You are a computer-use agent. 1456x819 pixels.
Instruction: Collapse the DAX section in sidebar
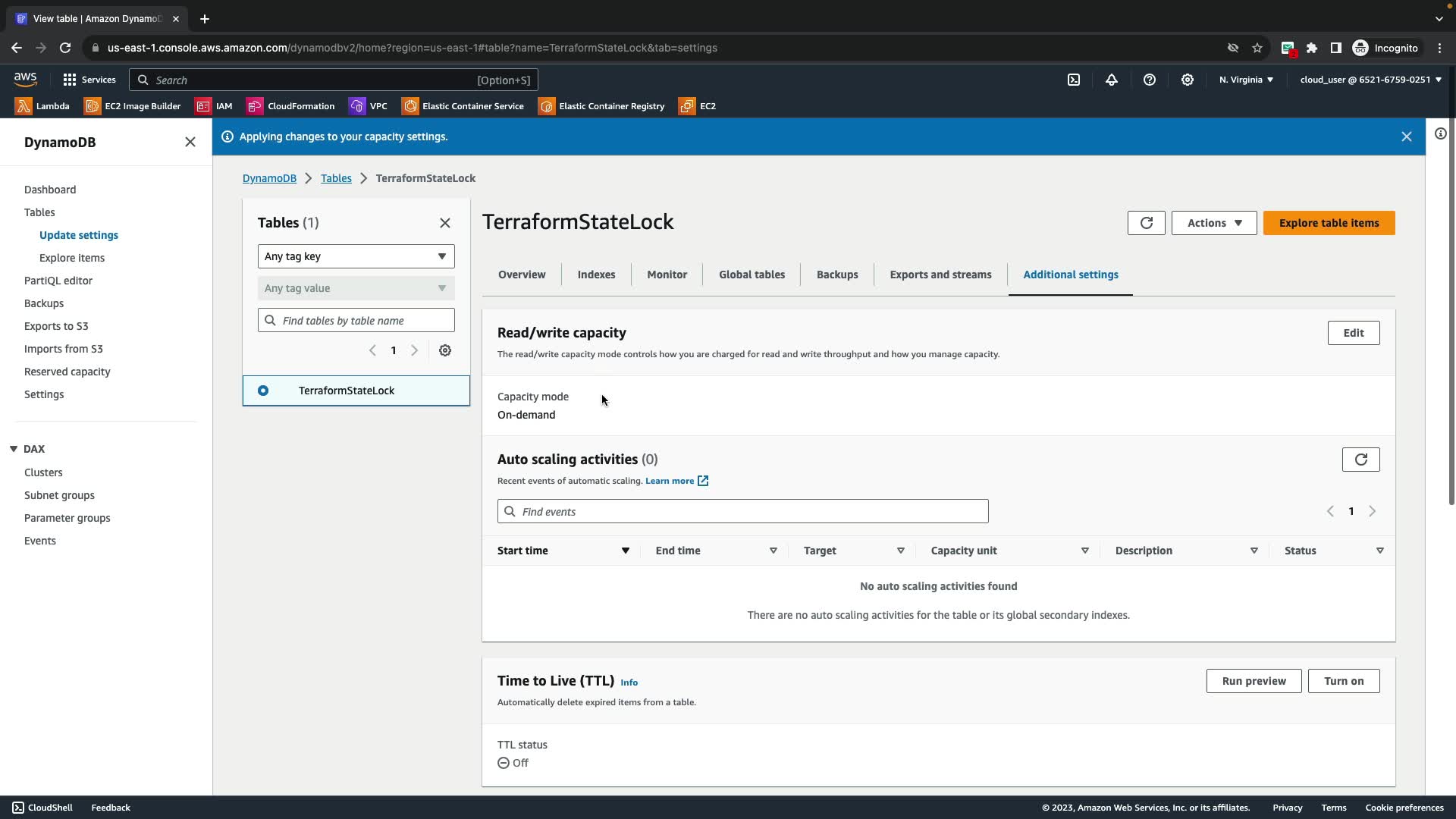tap(14, 449)
